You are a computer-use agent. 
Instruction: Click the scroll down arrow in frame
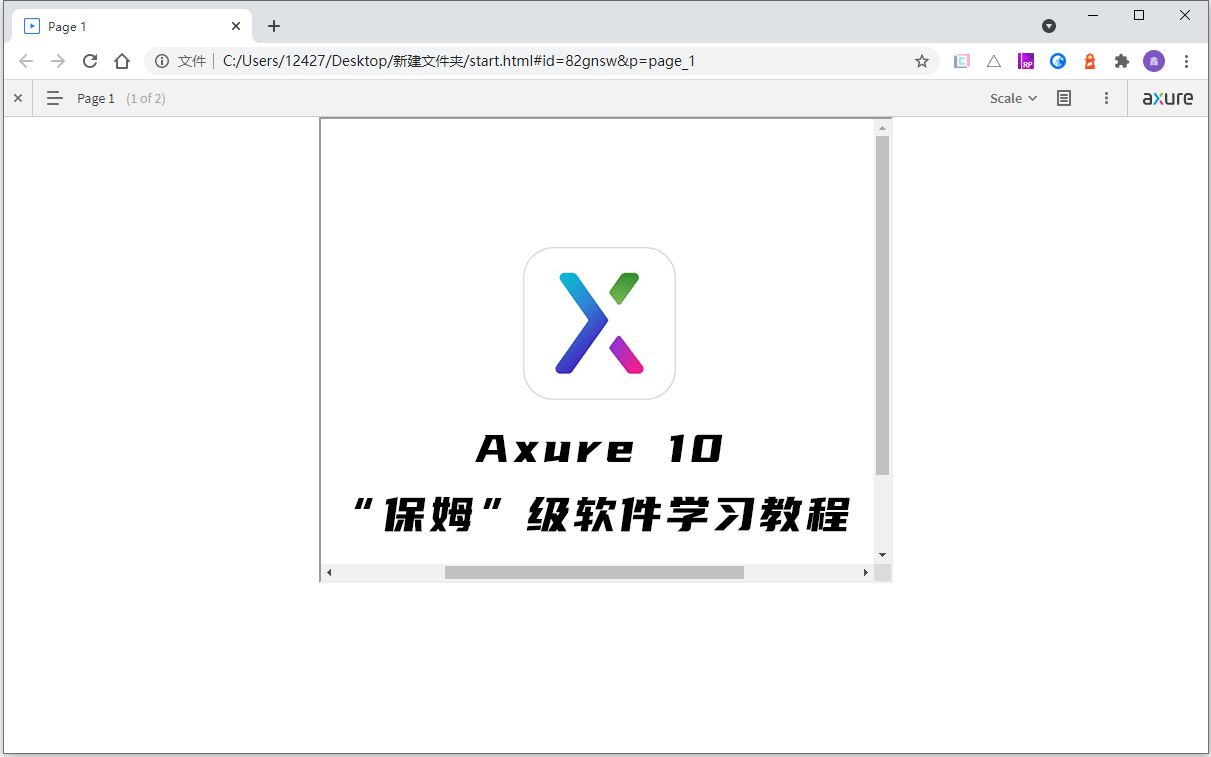[x=882, y=554]
